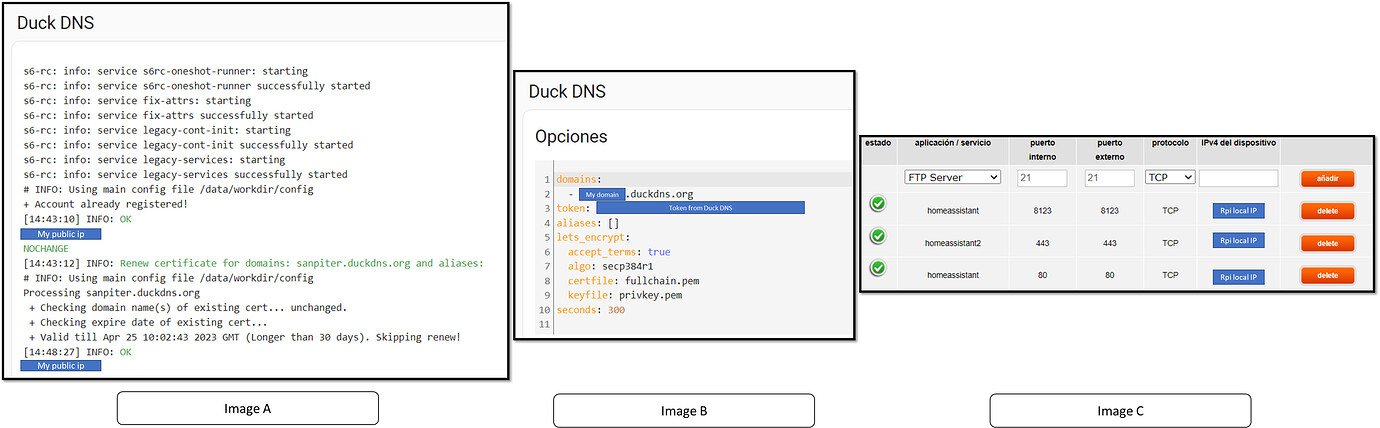The height and width of the screenshot is (428, 1380).
Task: Click editor line number 11
Action: 544,325
